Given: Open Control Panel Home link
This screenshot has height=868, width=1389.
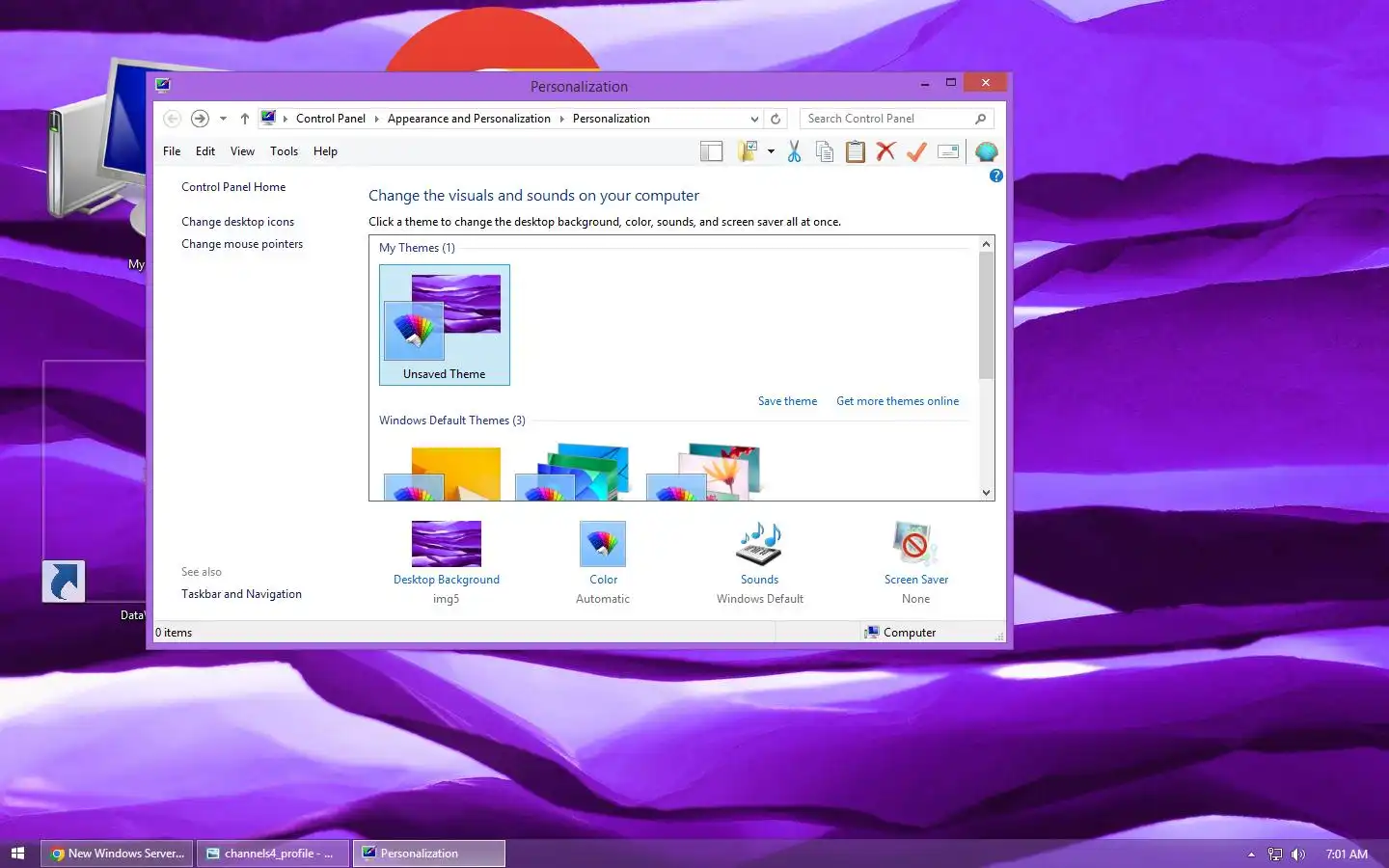Looking at the screenshot, I should click(x=233, y=187).
